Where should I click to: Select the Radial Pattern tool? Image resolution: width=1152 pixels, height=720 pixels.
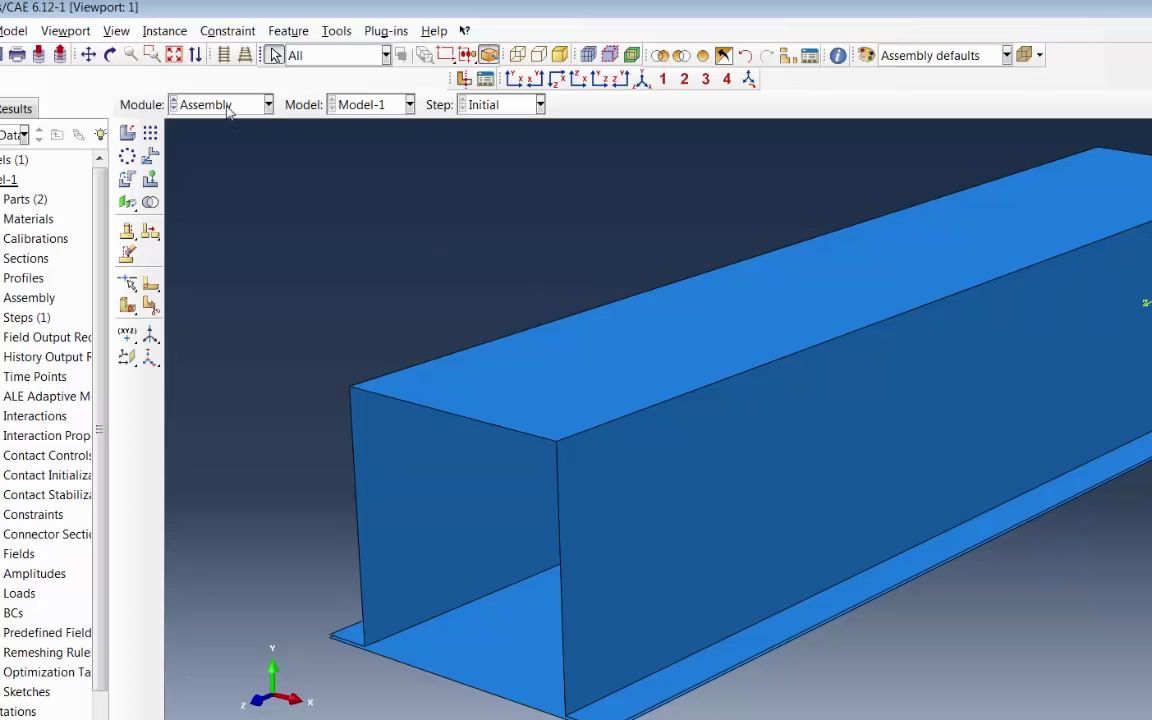tap(127, 155)
